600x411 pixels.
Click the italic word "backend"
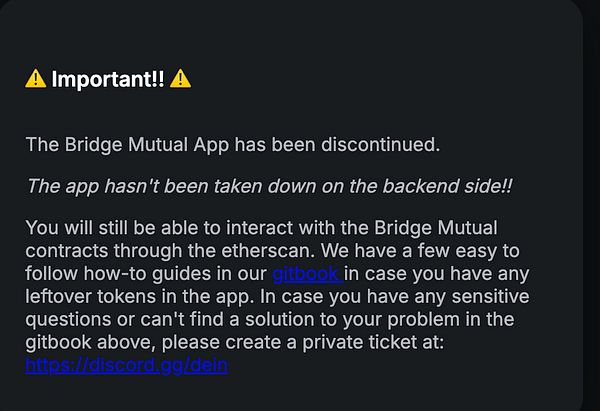coord(375,186)
